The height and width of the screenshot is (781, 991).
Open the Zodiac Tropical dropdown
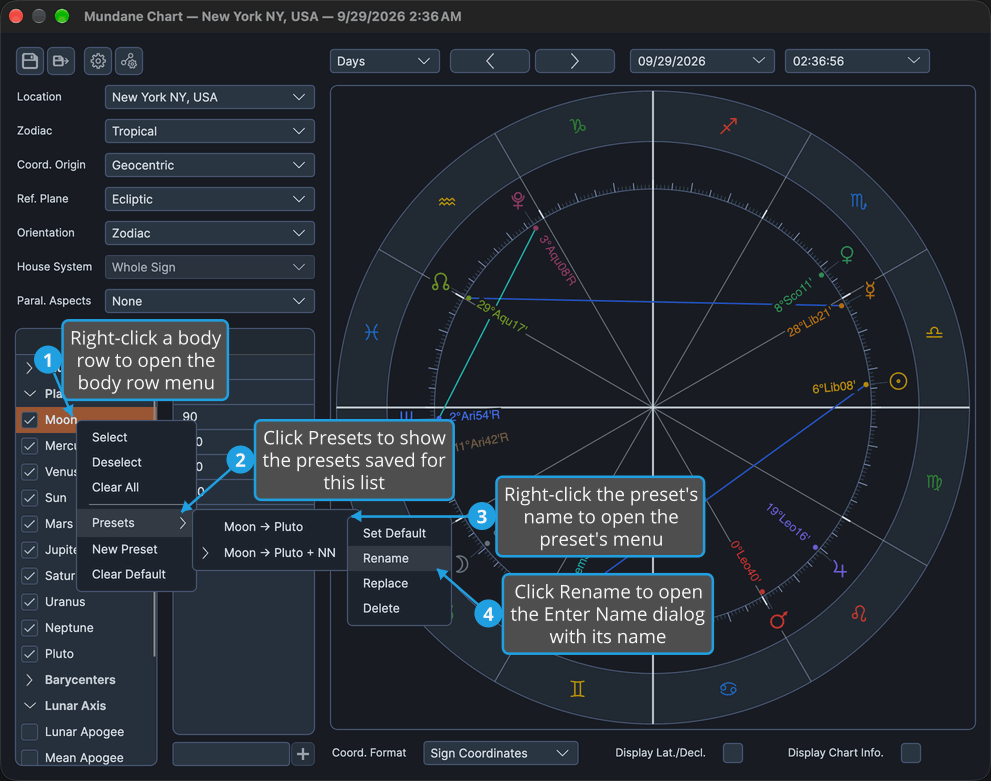coord(210,131)
